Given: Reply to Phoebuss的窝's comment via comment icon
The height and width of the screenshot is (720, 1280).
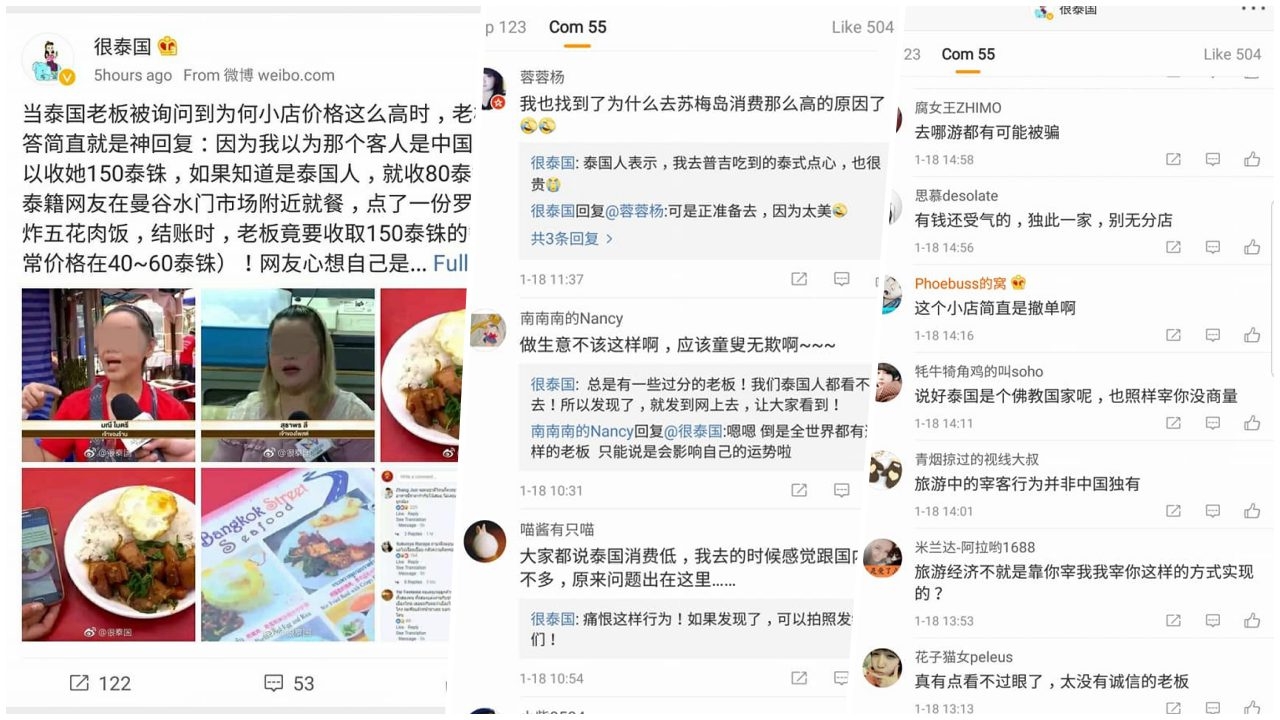Looking at the screenshot, I should pos(1213,336).
